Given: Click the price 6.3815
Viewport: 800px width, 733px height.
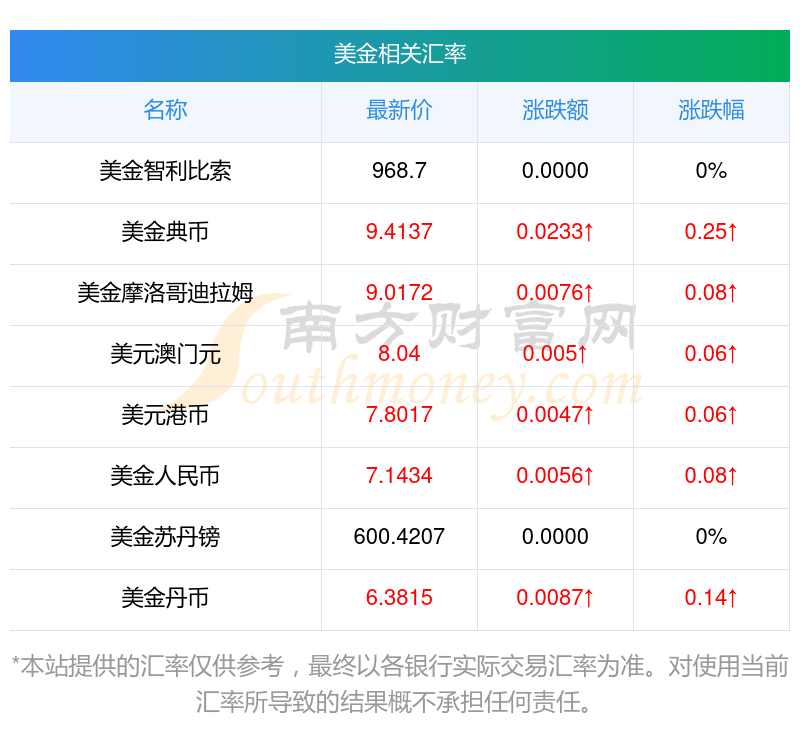Looking at the screenshot, I should [x=399, y=598].
